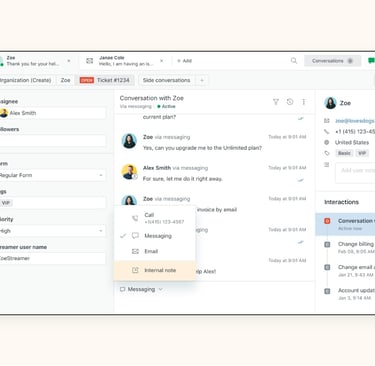Image resolution: width=375 pixels, height=366 pixels.
Task: Click the VIP tag on Zoe's profile
Action: 362,153
